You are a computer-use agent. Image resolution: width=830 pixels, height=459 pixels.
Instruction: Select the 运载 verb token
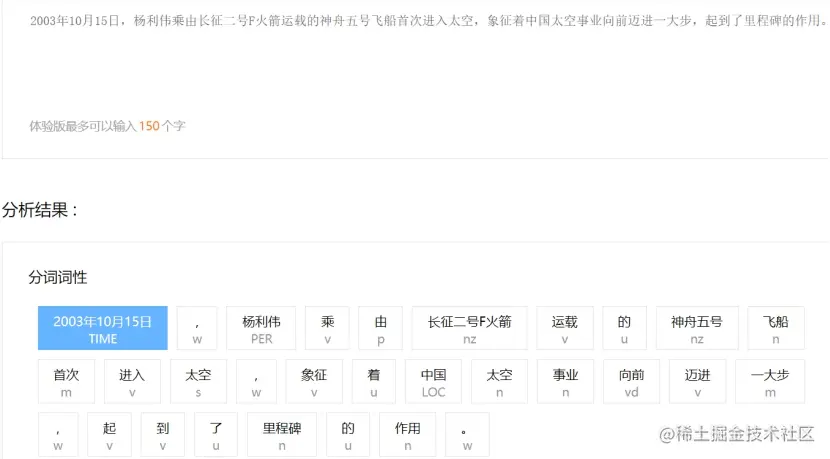(x=565, y=328)
